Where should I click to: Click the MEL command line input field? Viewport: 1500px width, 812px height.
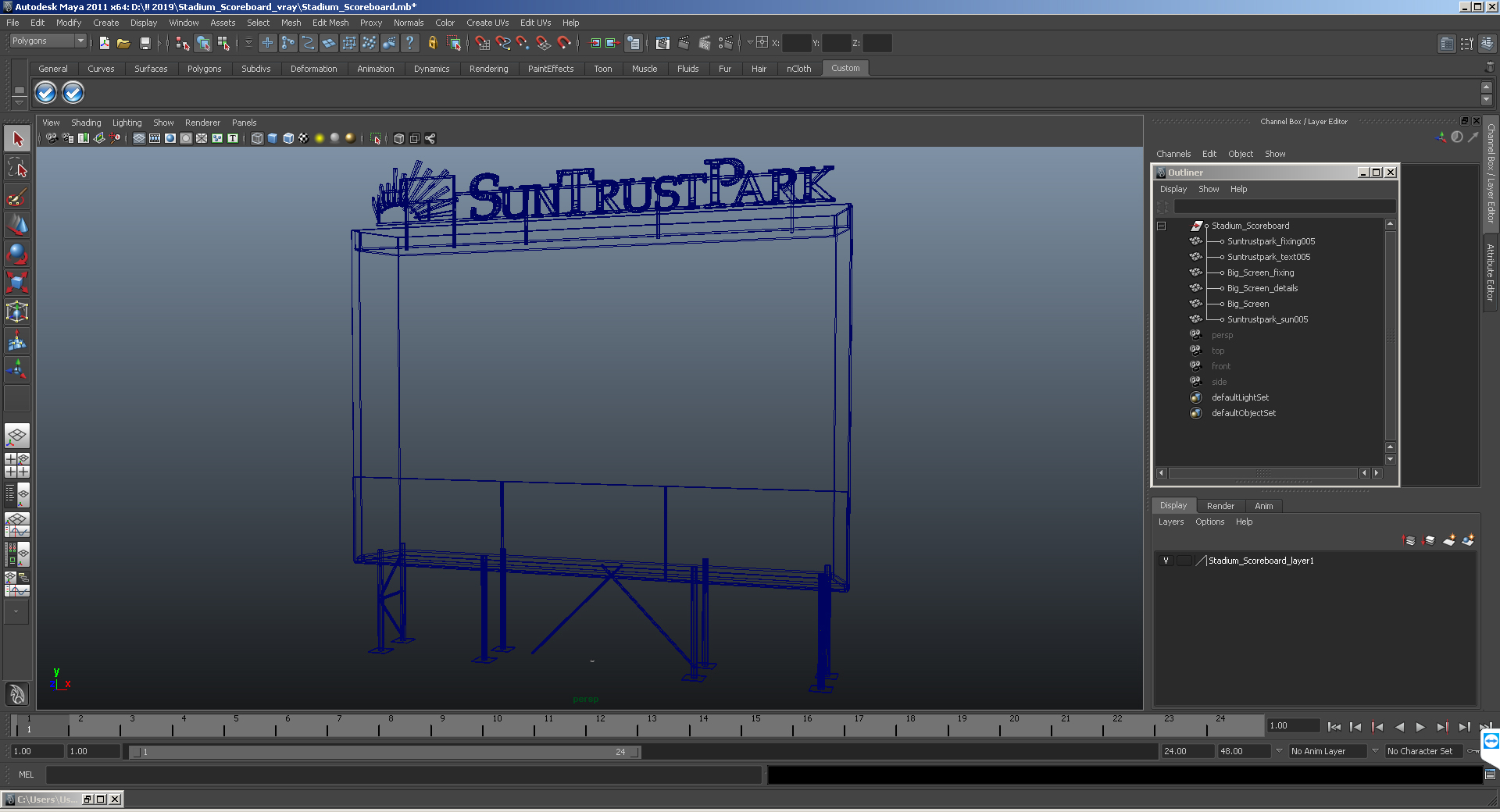coord(403,775)
